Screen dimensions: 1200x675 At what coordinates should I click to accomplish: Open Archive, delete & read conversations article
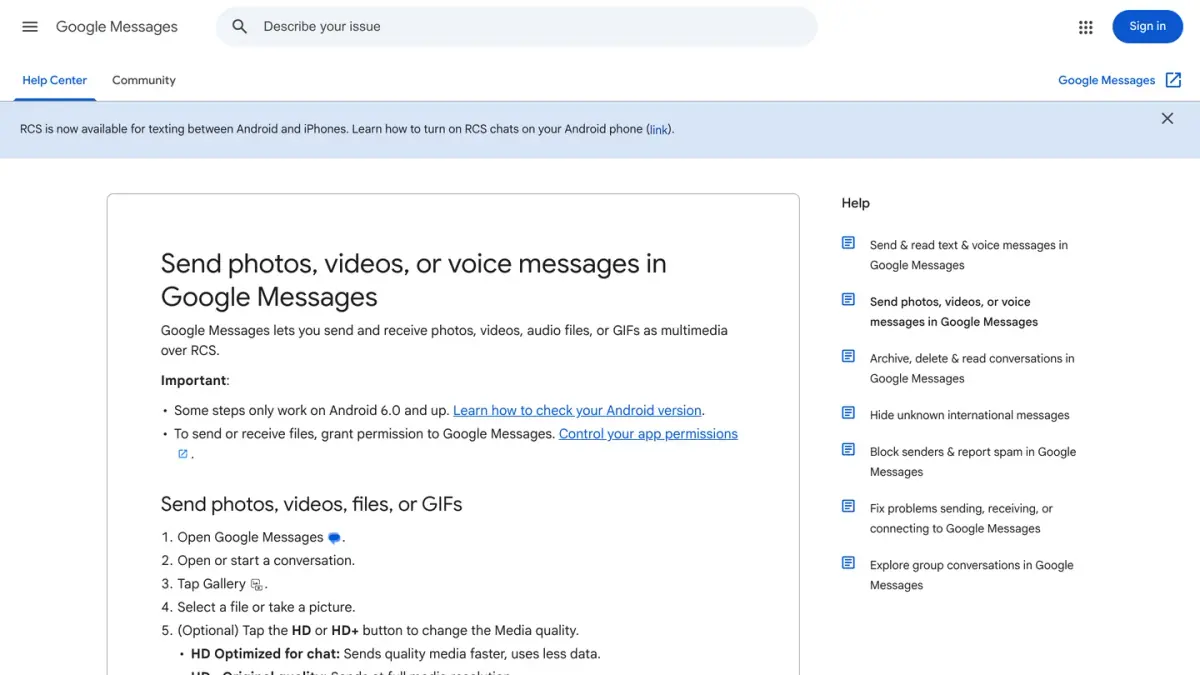coord(972,368)
